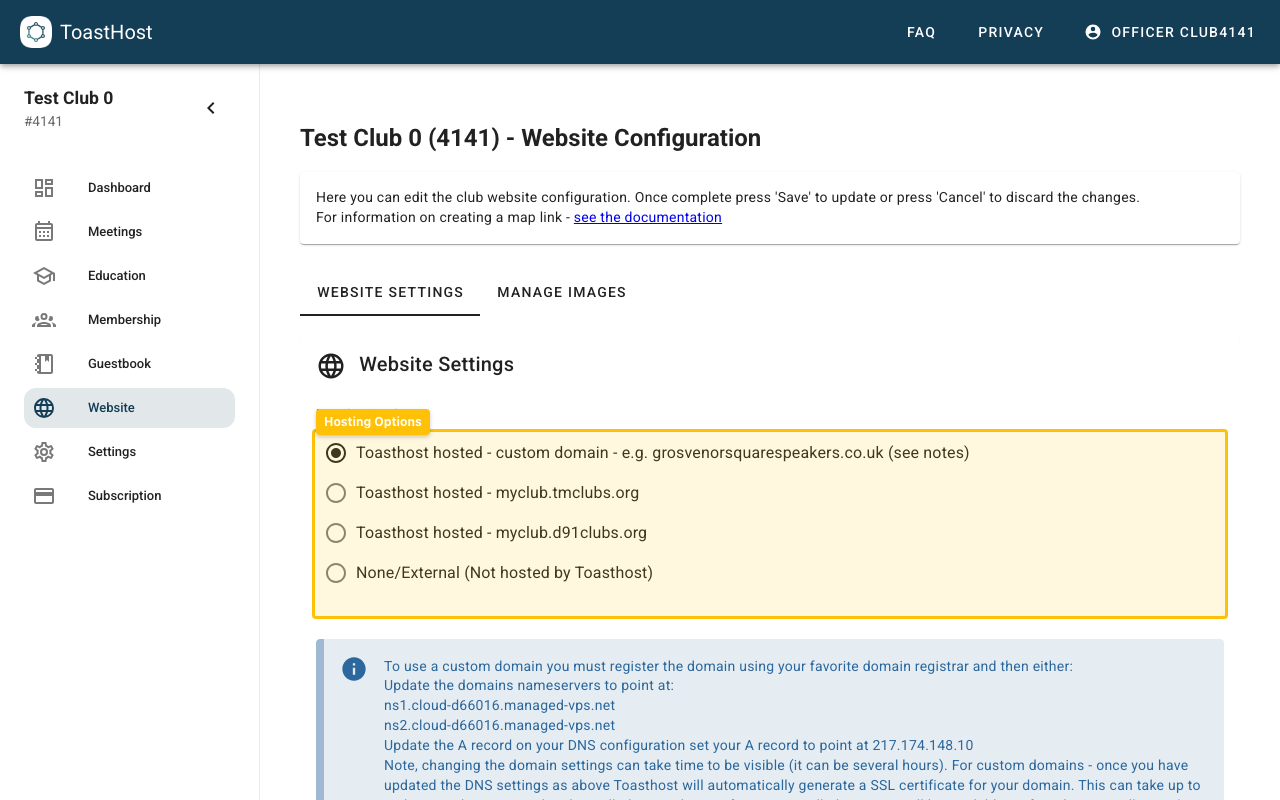The height and width of the screenshot is (800, 1280).
Task: Collapse the sidebar with the chevron arrow
Action: 211,108
